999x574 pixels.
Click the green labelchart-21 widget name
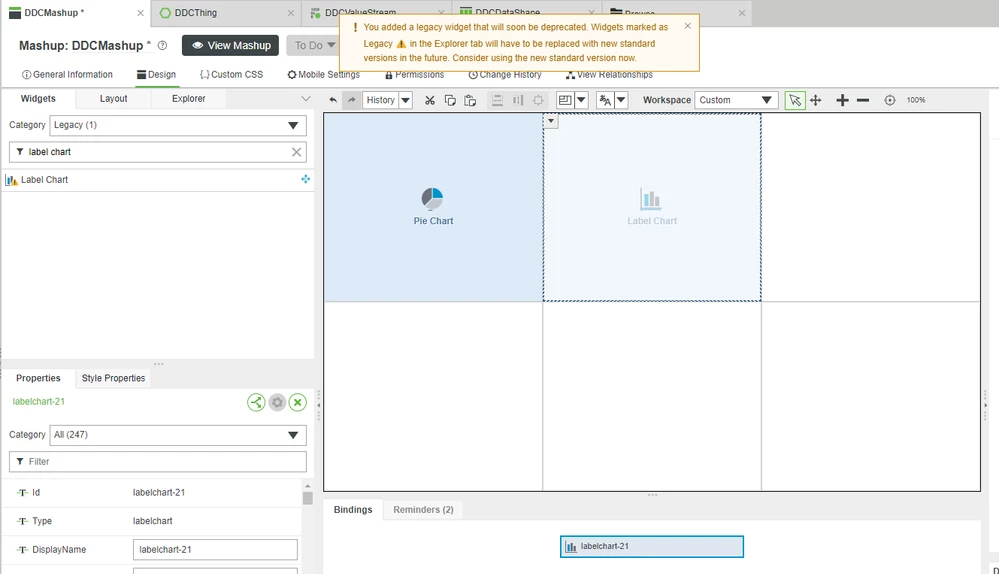[38, 401]
